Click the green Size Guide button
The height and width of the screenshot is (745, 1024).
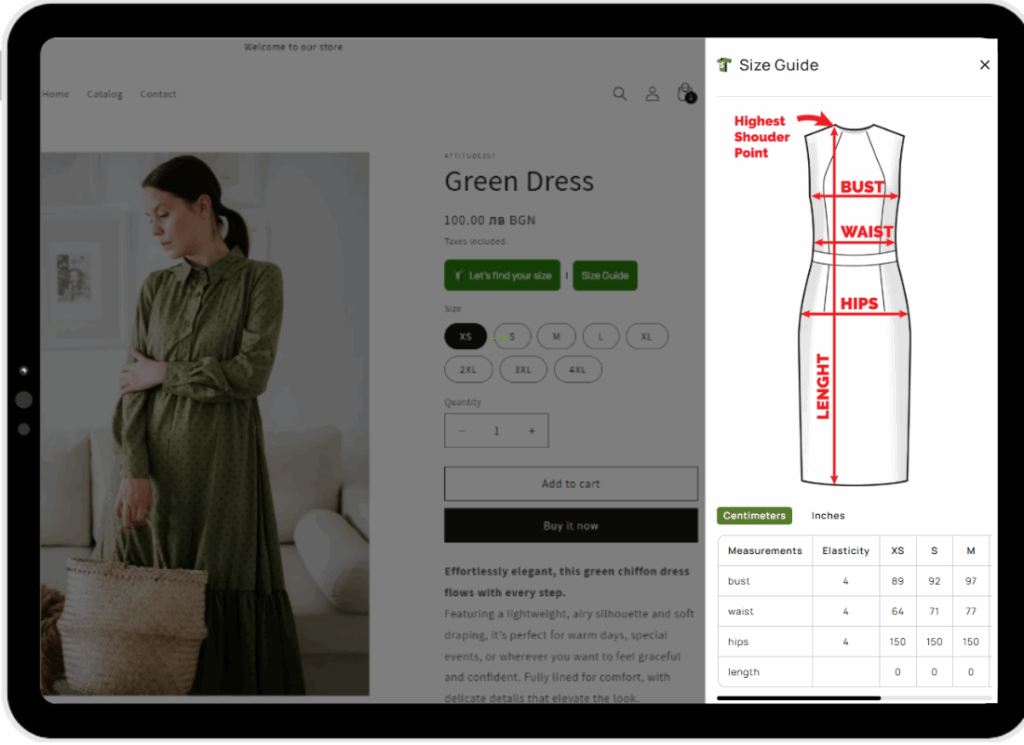point(605,276)
